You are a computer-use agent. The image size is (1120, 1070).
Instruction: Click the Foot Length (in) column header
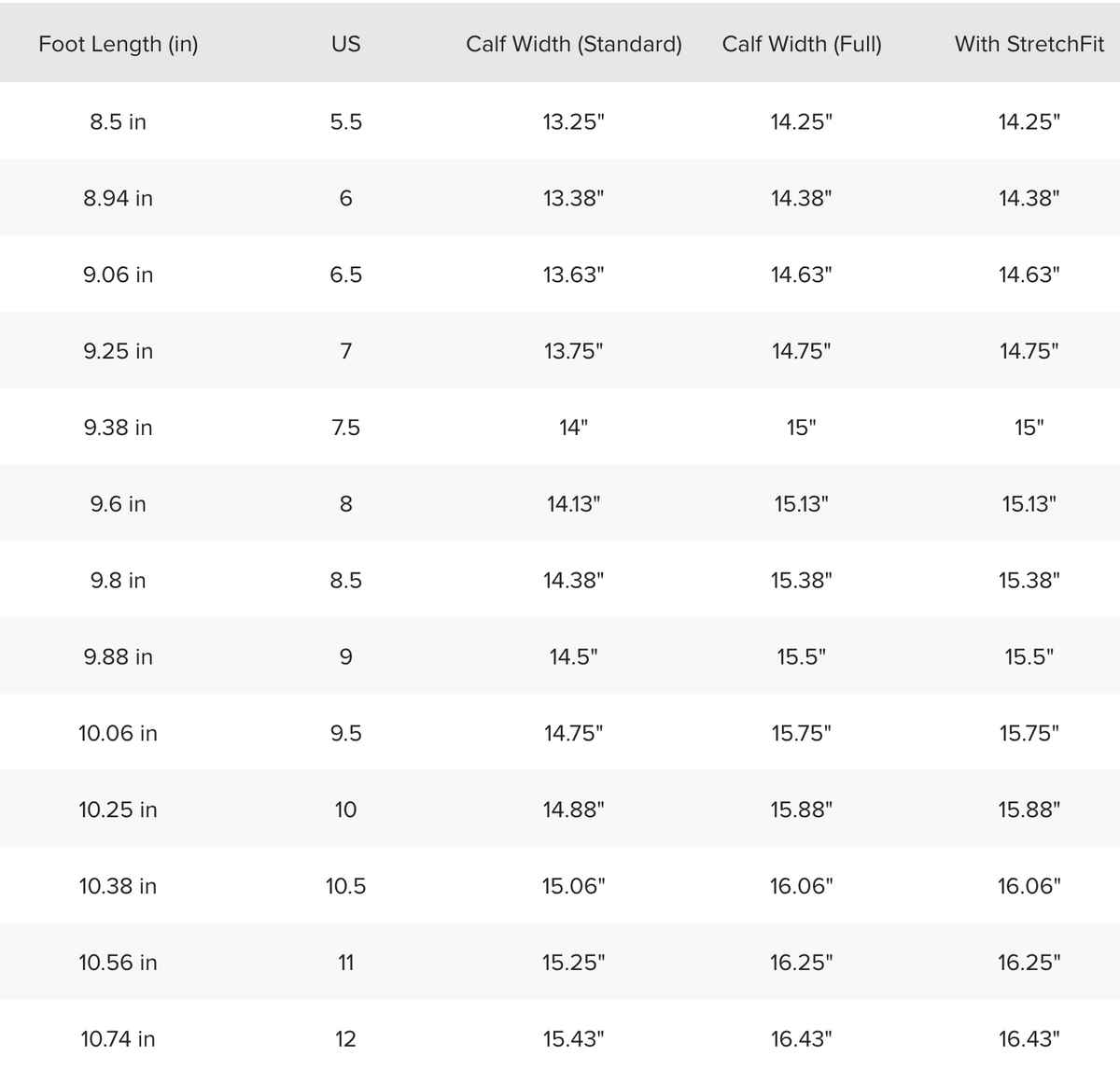click(x=119, y=44)
